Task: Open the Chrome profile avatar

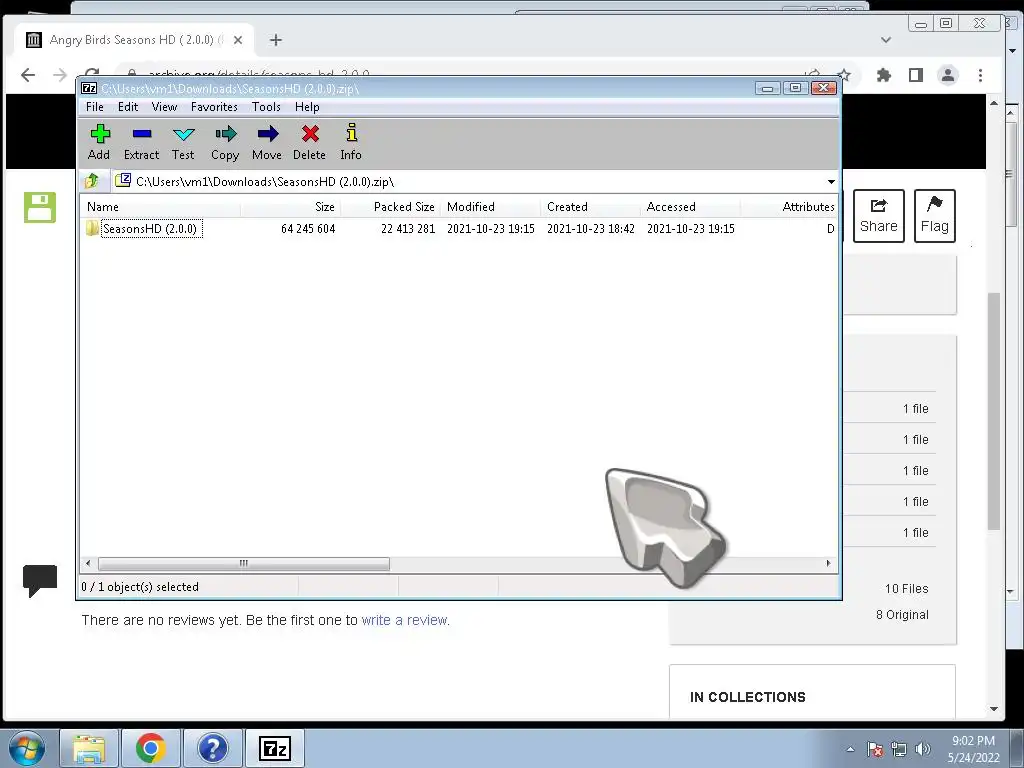Action: coord(948,75)
